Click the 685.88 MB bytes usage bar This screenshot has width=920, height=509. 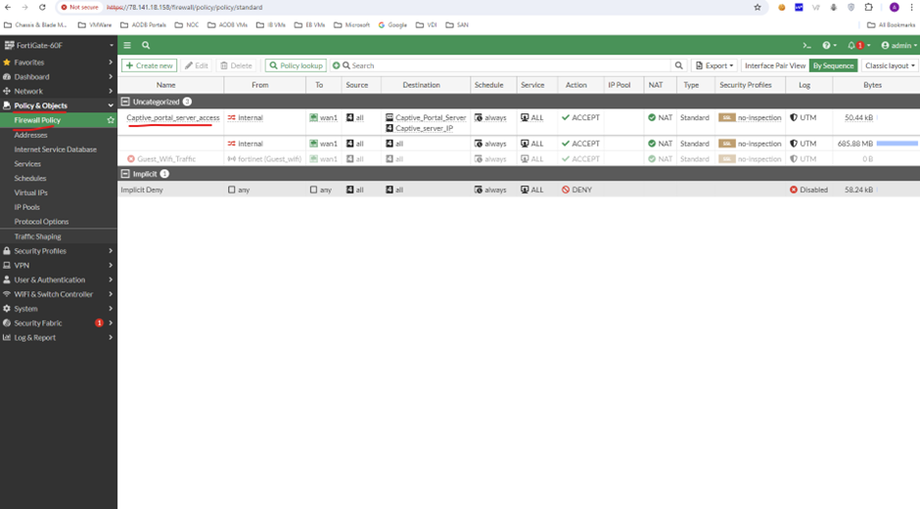(897, 144)
